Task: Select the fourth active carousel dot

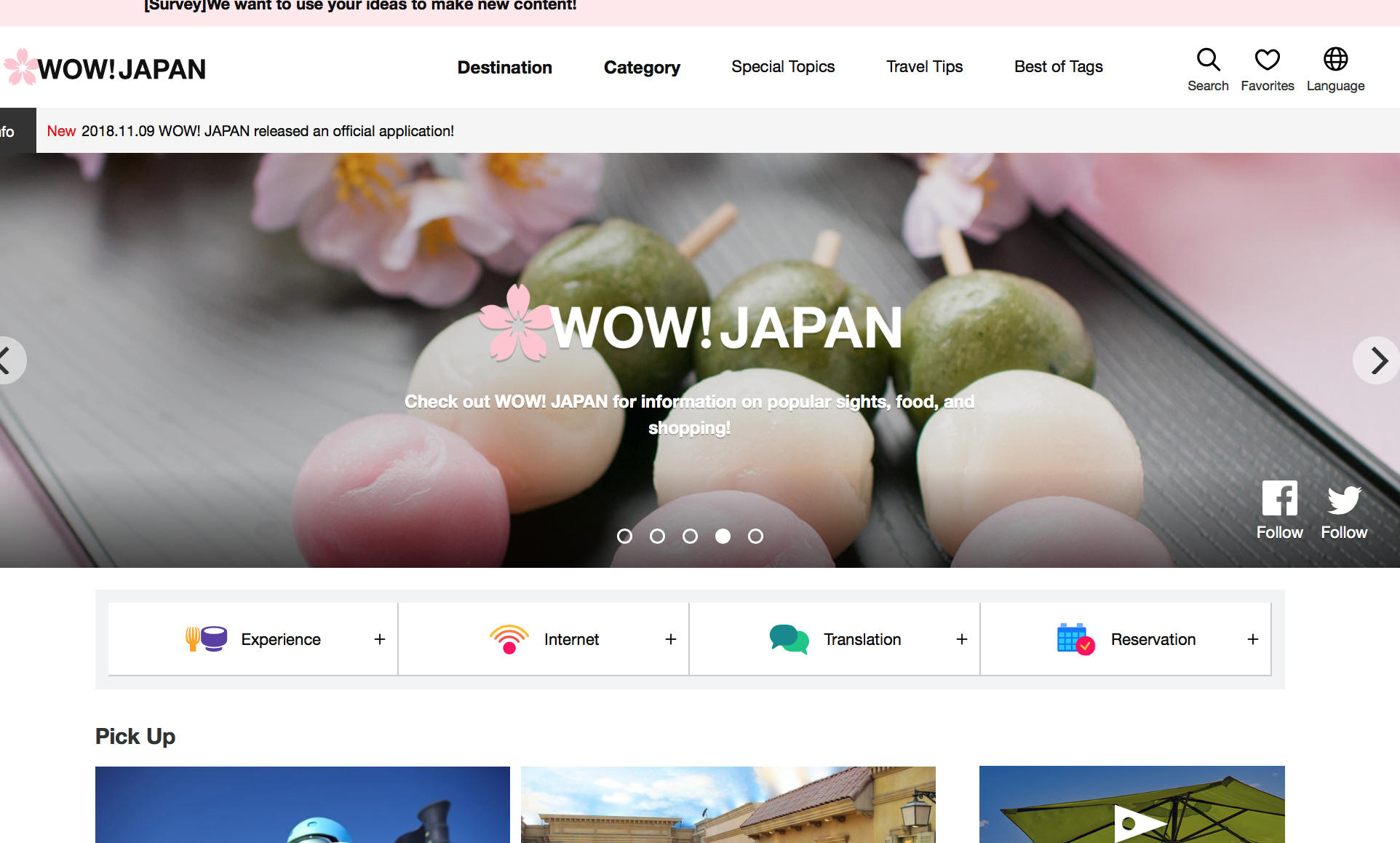Action: point(723,537)
